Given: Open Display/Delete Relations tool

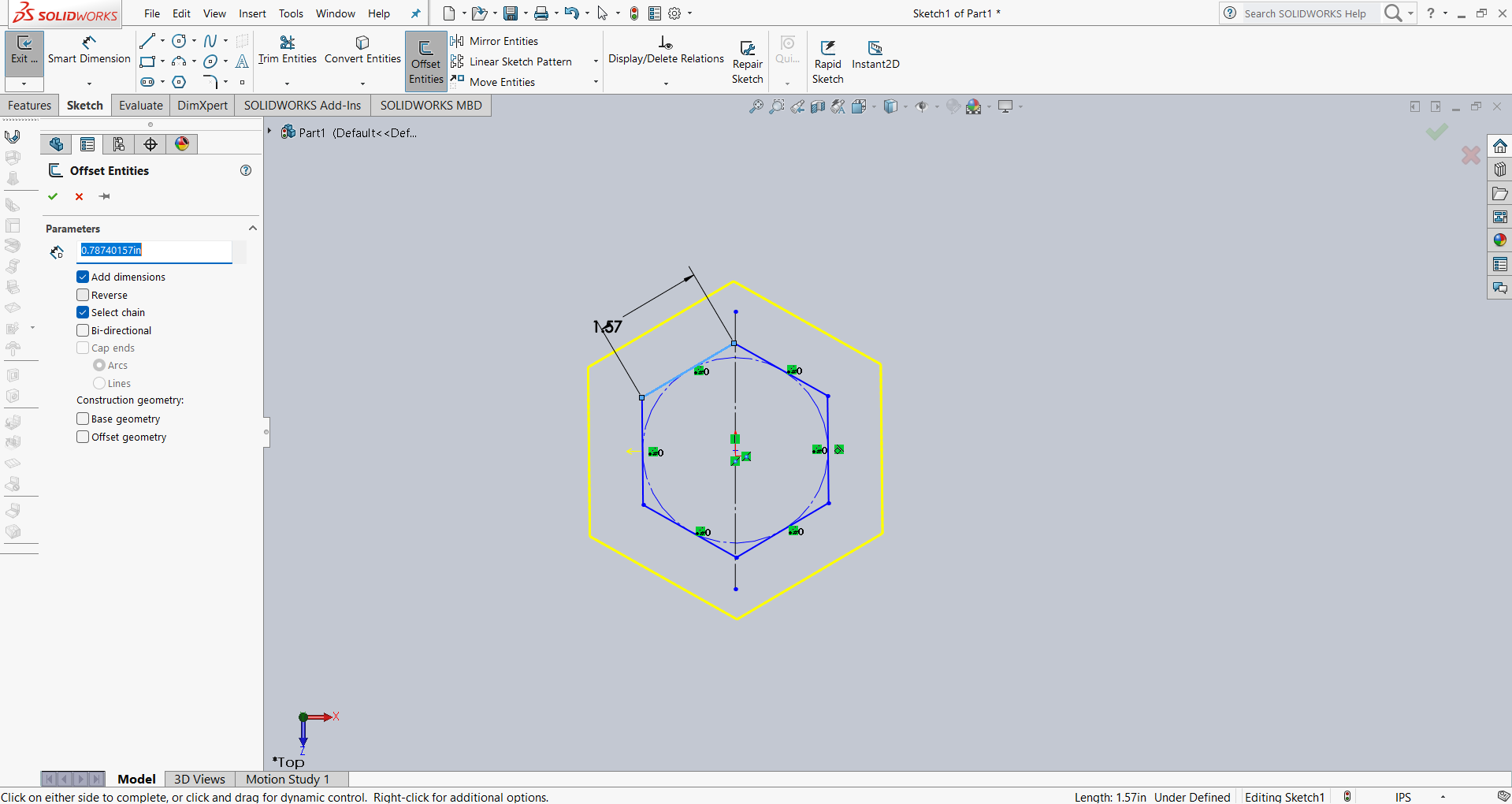Looking at the screenshot, I should point(666,50).
